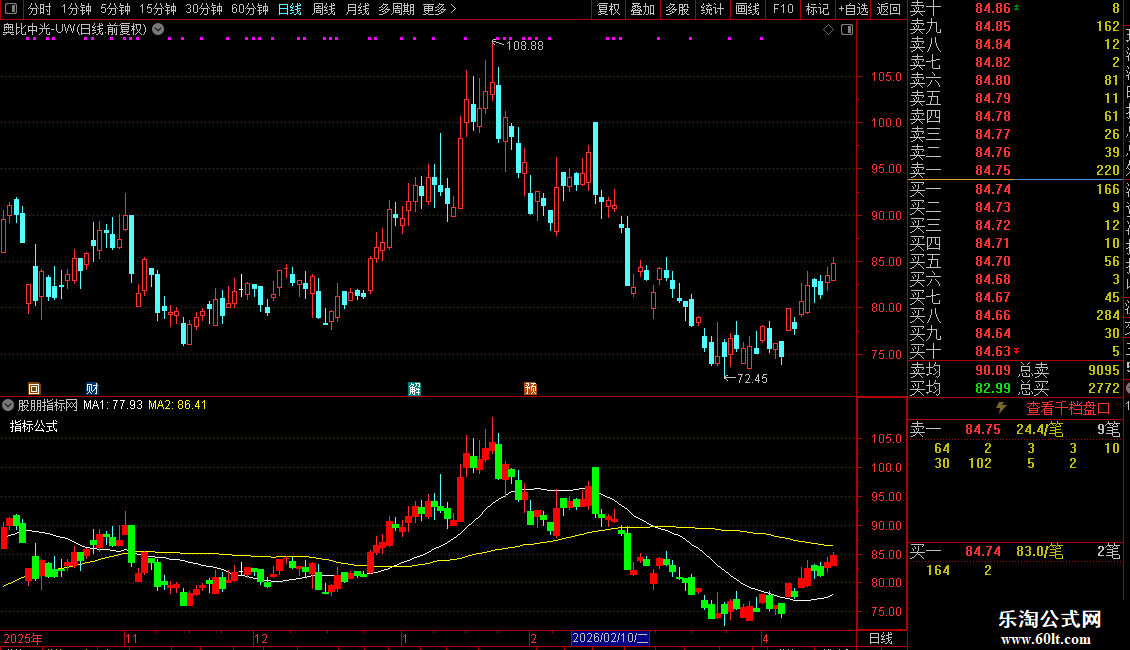Click the 财 financial marker icon

92,388
